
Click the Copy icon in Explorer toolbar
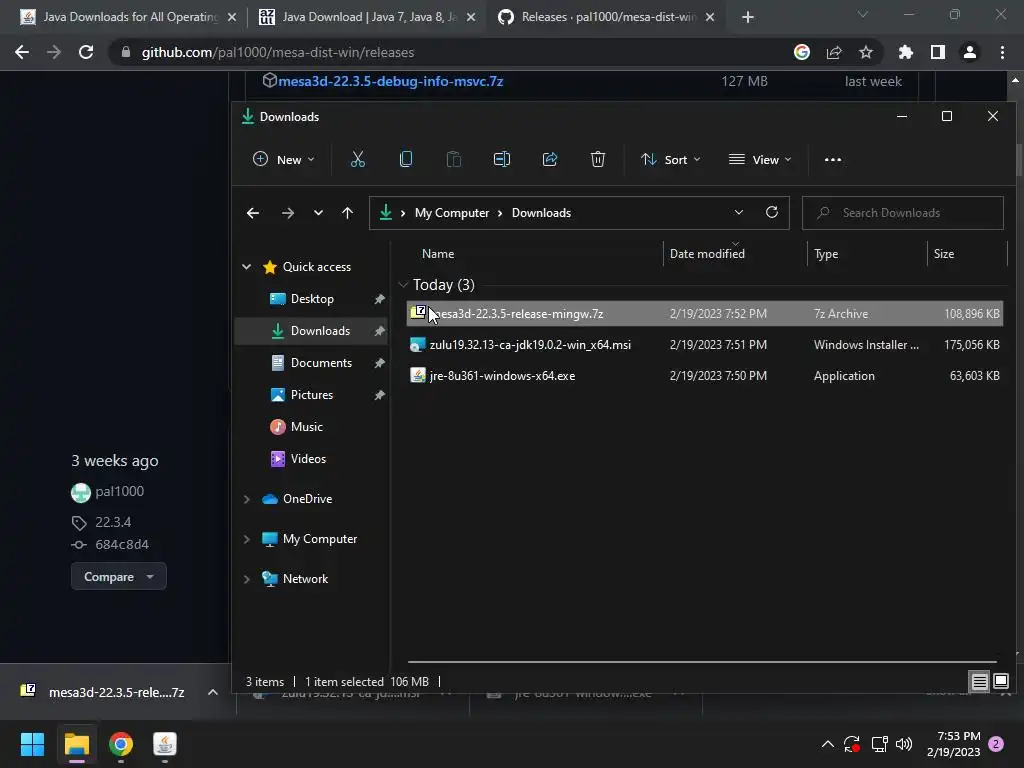(406, 159)
